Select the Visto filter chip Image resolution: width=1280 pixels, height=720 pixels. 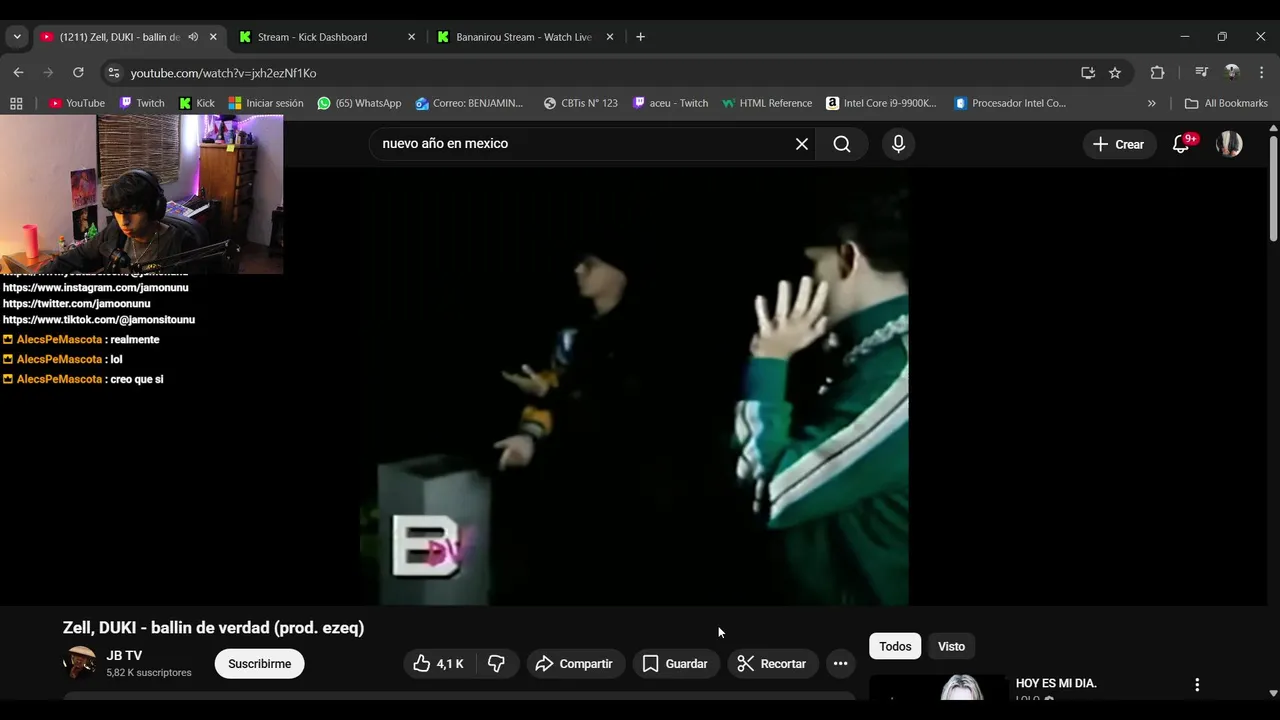click(951, 646)
